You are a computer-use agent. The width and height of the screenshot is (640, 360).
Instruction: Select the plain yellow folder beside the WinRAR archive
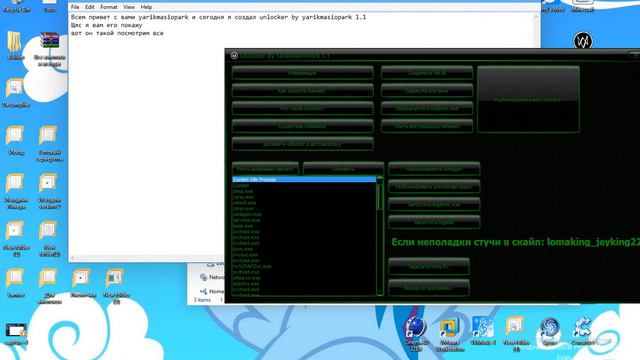pos(15,41)
